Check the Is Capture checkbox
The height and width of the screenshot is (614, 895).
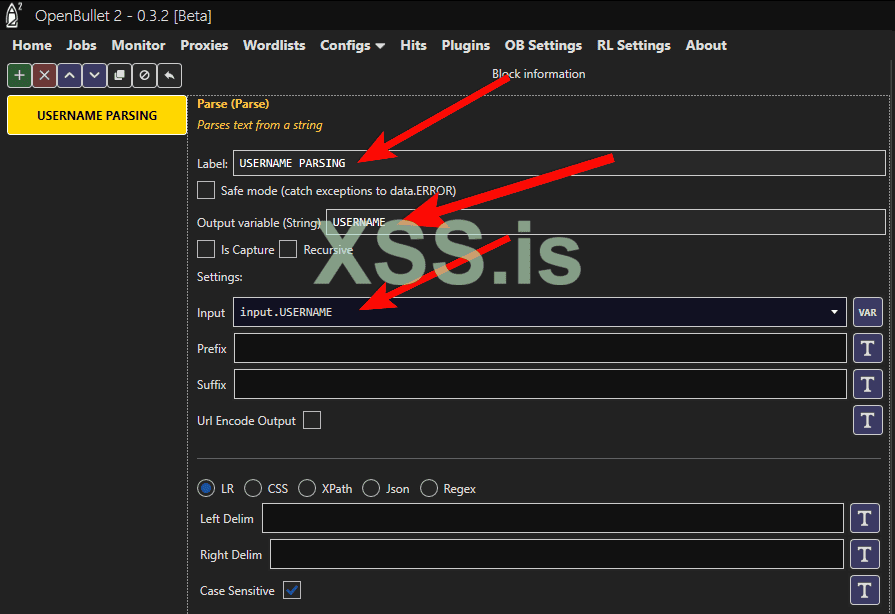[206, 249]
